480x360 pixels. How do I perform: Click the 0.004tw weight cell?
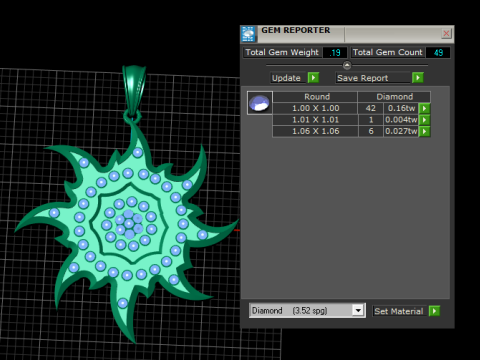tap(401, 120)
